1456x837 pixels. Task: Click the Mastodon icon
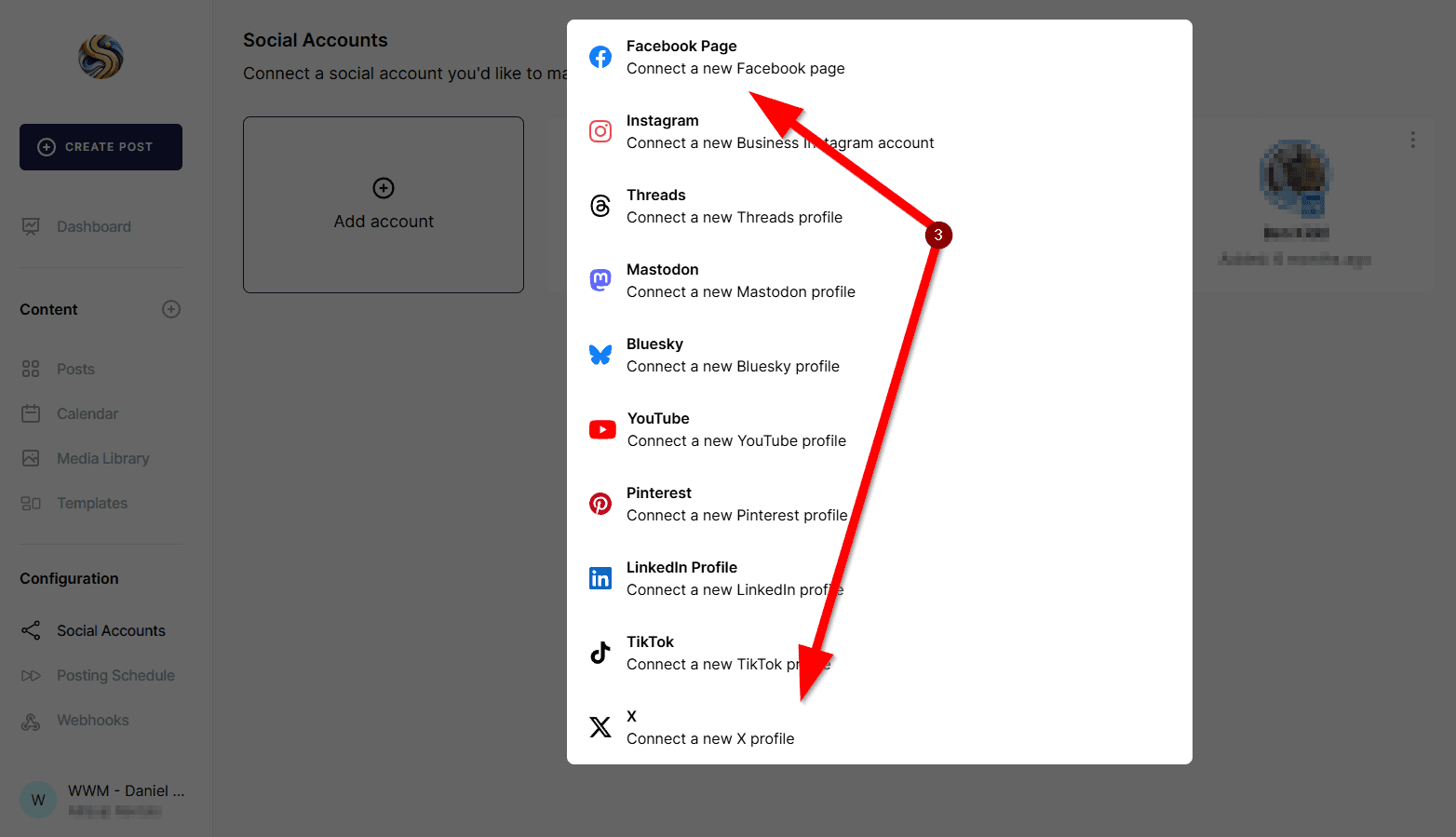600,280
